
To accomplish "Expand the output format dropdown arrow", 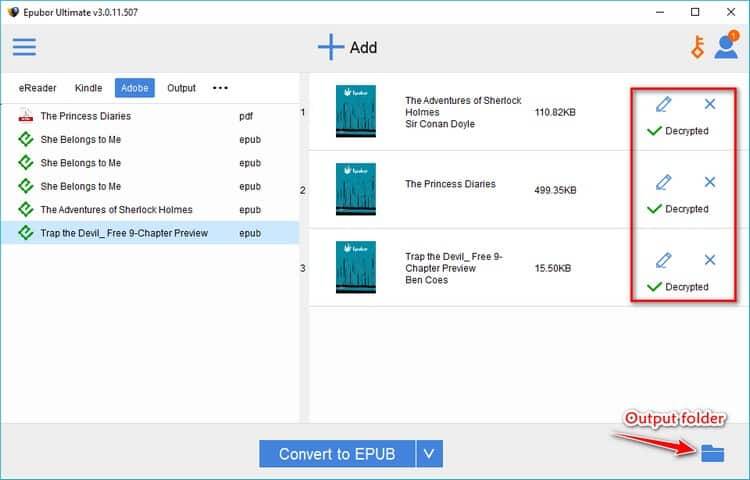I will (x=430, y=454).
